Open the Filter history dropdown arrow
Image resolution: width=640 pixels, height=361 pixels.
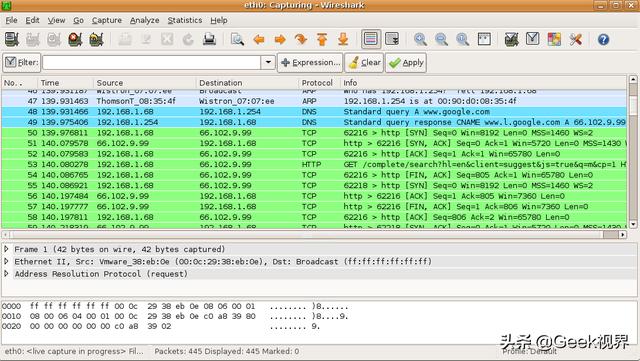click(x=268, y=62)
